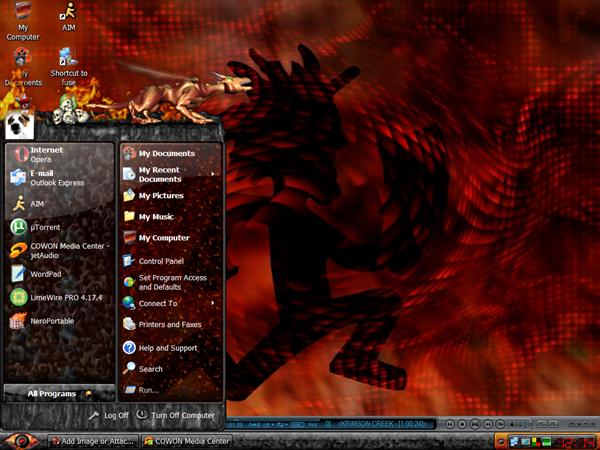Screen dimensions: 600x450
Task: Click the KRIMSON CREEK track title display
Action: [381, 424]
